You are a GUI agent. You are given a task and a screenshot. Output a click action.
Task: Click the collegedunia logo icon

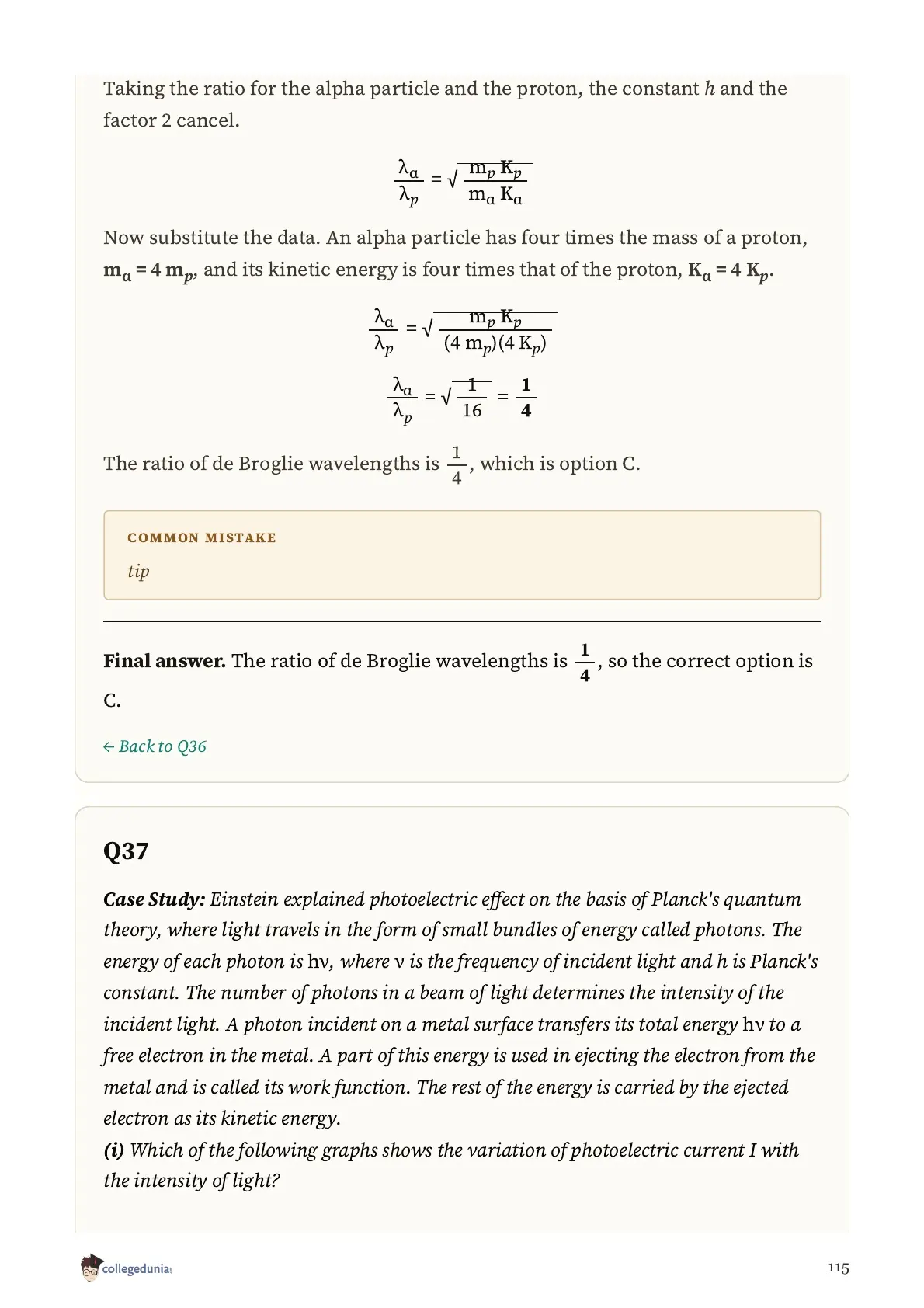90,1268
